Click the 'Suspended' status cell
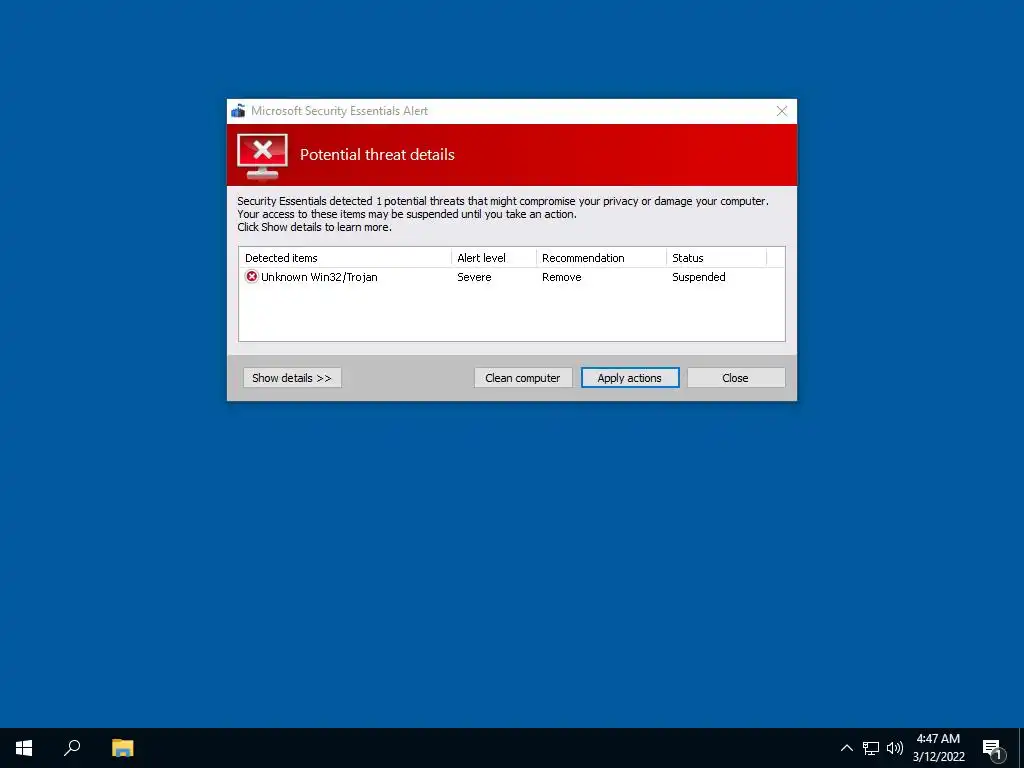The width and height of the screenshot is (1024, 768). pos(699,277)
